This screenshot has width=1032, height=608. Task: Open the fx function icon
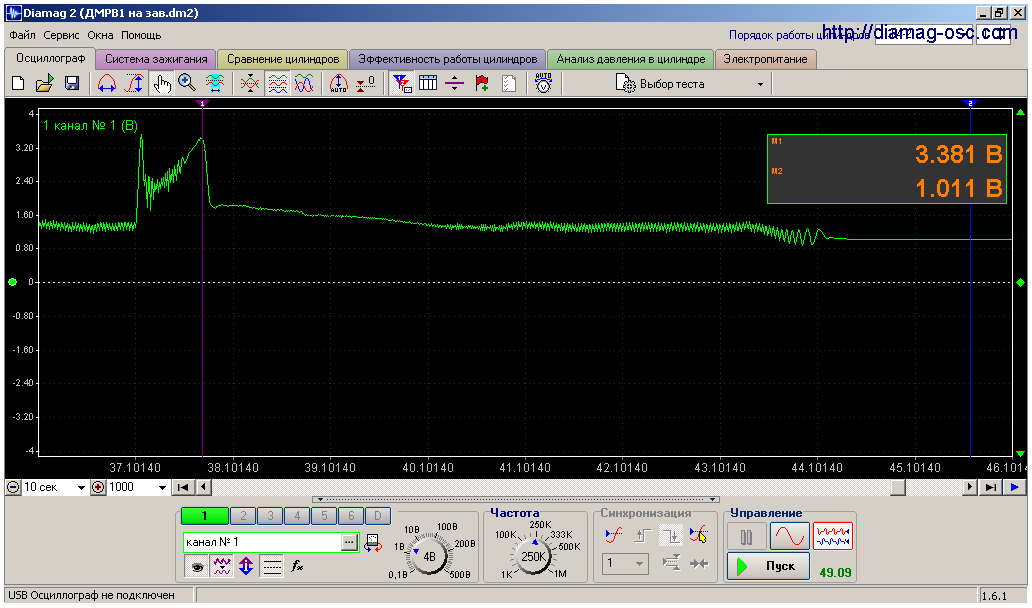click(297, 566)
